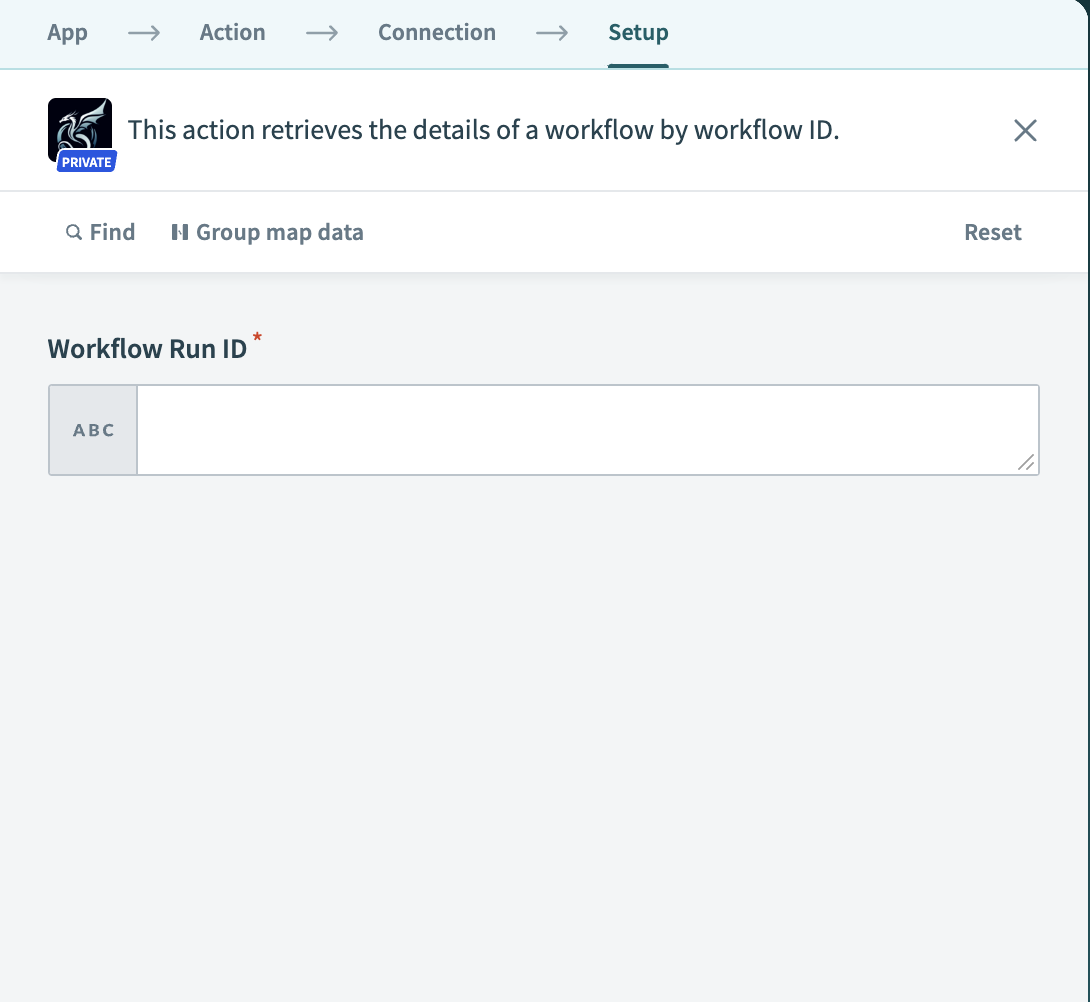This screenshot has width=1090, height=1002.
Task: Click the action description text
Action: pos(483,130)
